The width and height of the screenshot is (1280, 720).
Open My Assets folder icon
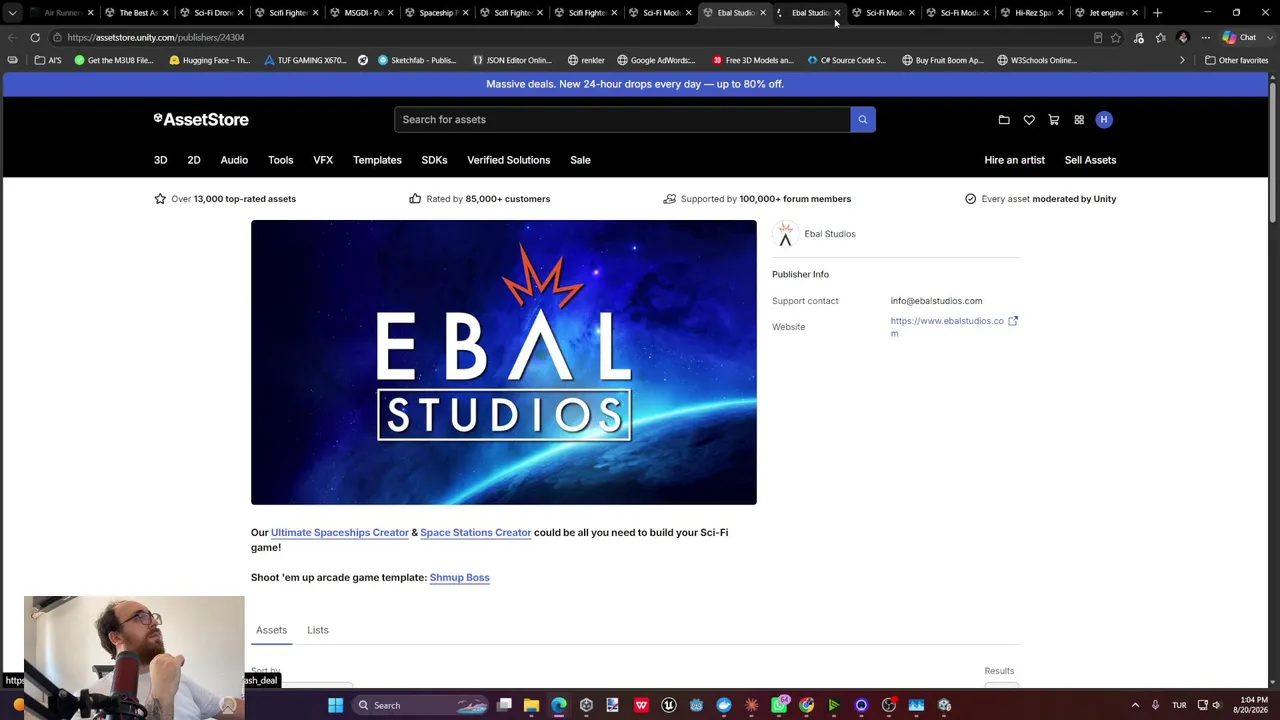click(1004, 120)
